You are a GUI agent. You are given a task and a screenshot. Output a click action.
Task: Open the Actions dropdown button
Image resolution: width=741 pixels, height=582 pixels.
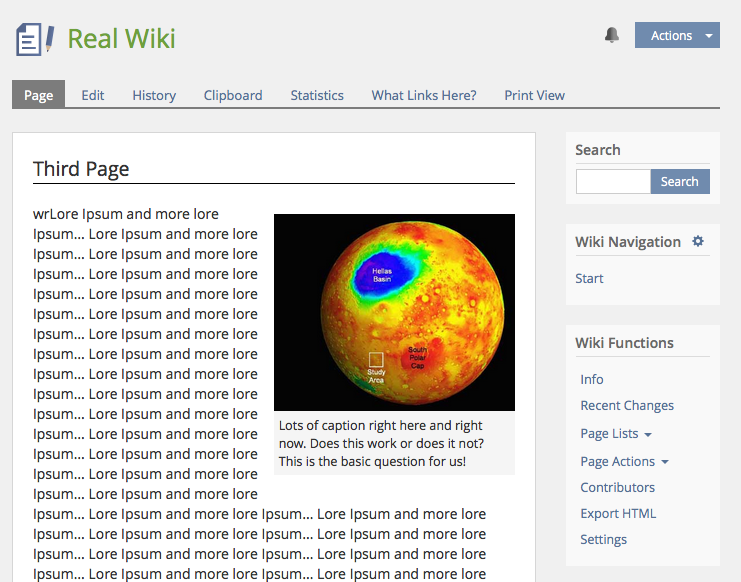(677, 35)
